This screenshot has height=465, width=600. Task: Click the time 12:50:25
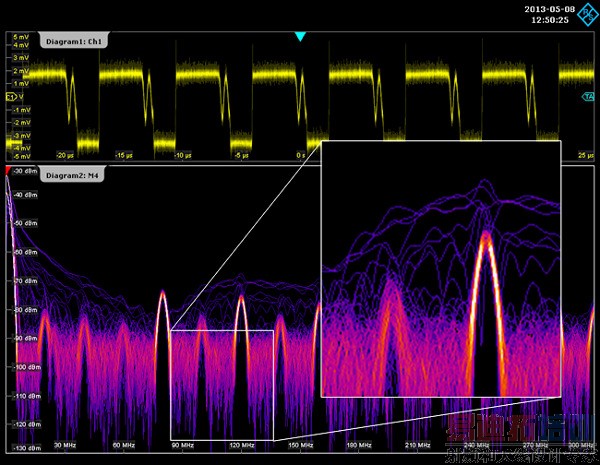point(550,20)
